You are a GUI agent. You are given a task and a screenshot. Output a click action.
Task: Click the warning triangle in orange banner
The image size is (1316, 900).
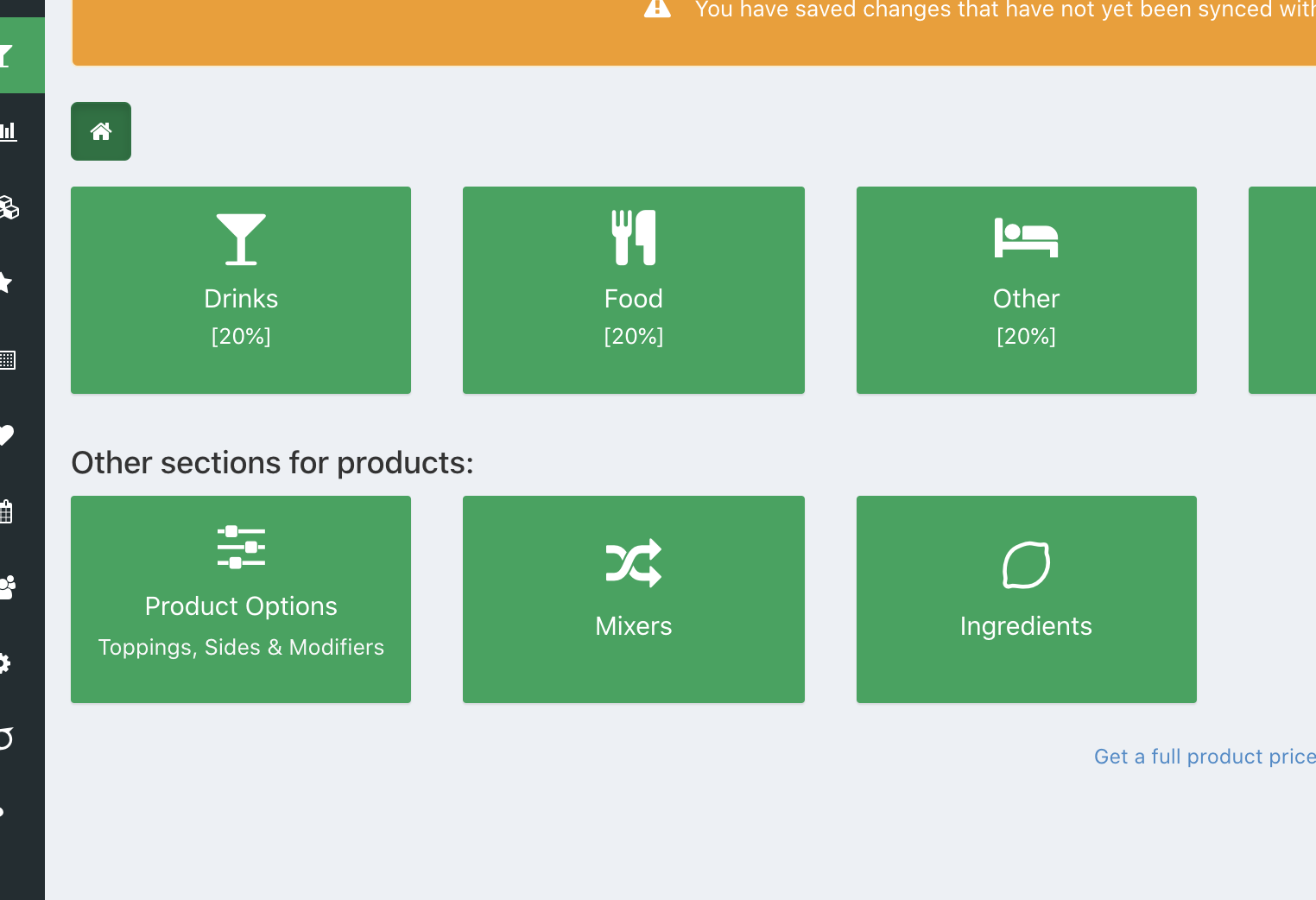pos(657,9)
